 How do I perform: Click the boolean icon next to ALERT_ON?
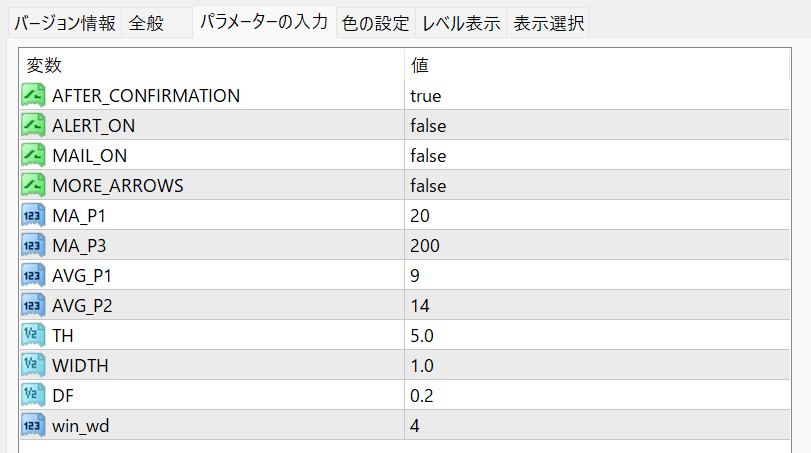click(x=34, y=126)
